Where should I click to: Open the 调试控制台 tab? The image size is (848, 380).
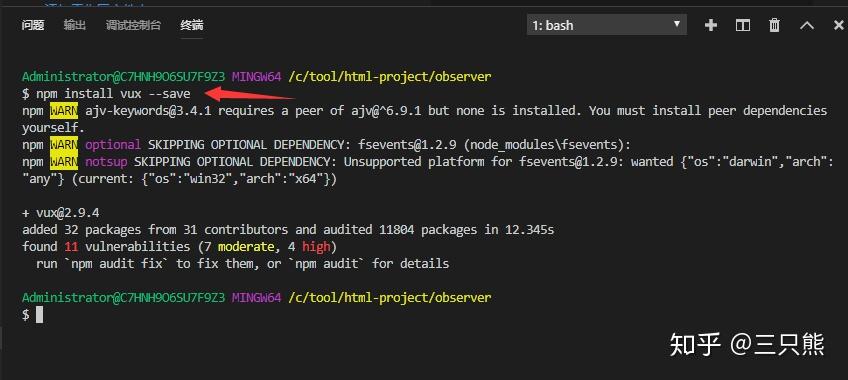[133, 25]
